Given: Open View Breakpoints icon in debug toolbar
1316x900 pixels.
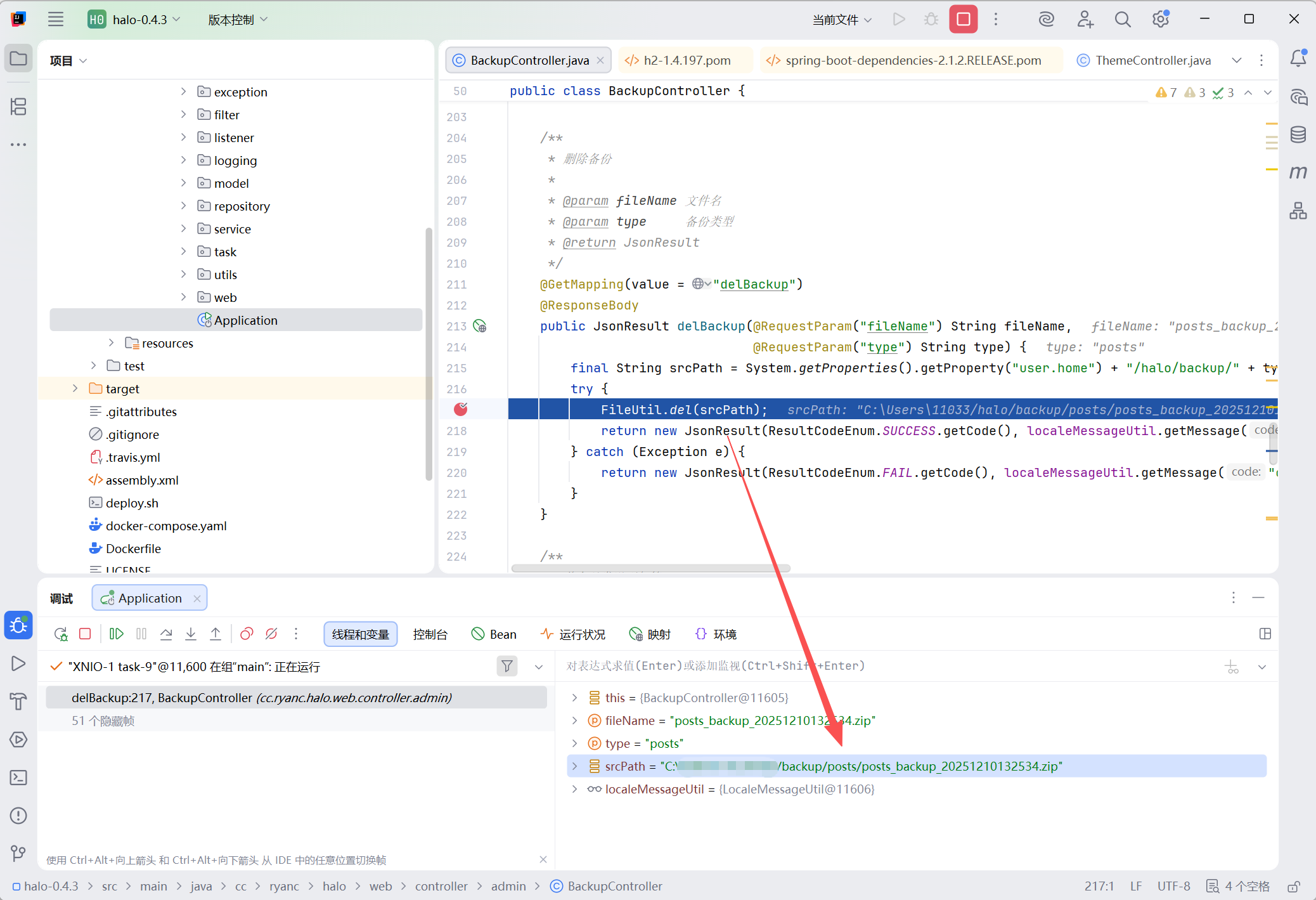Looking at the screenshot, I should [x=247, y=634].
